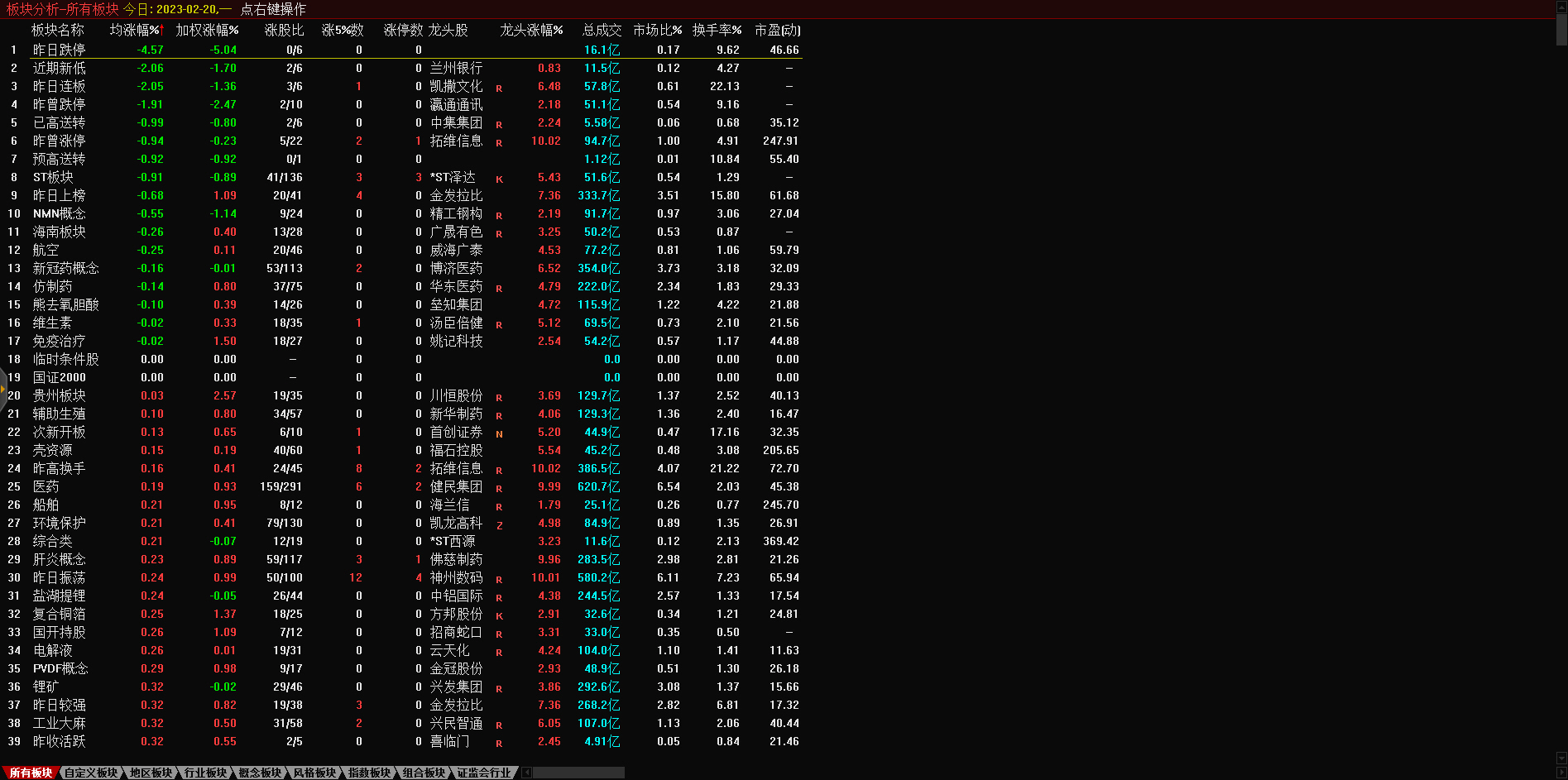The image size is (1568, 780).
Task: Select the 新冠药概念 sector row
Action: [65, 268]
